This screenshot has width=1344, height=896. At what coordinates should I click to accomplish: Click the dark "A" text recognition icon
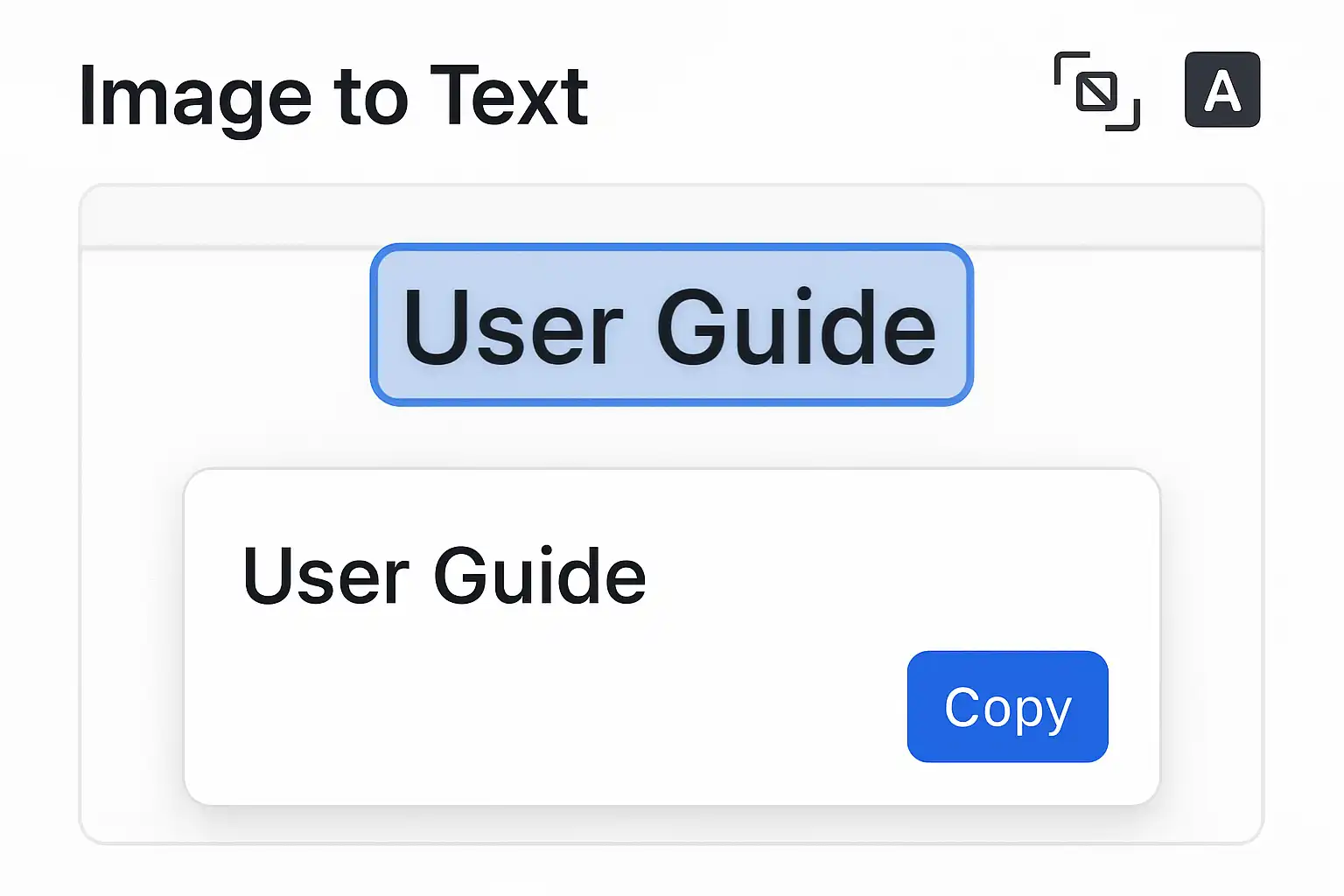pyautogui.click(x=1221, y=90)
